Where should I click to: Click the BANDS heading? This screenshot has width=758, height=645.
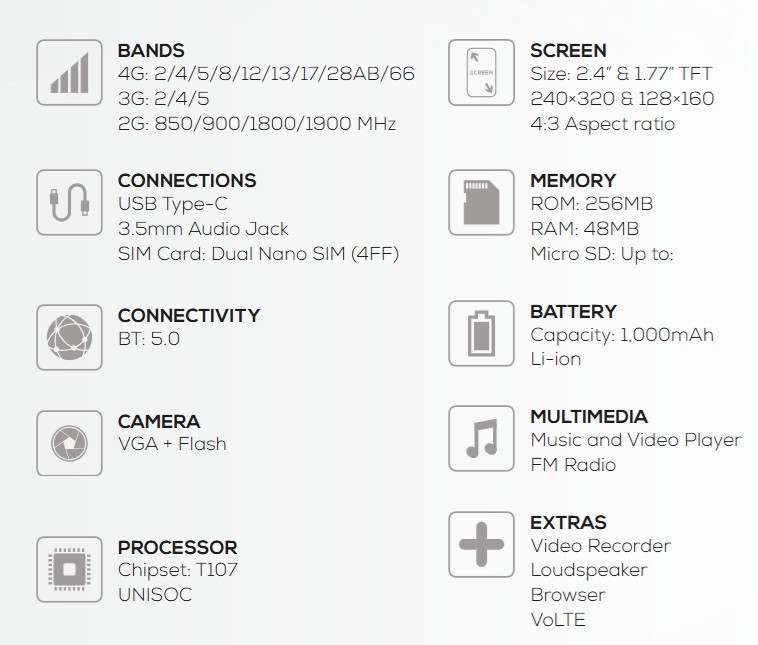click(151, 50)
